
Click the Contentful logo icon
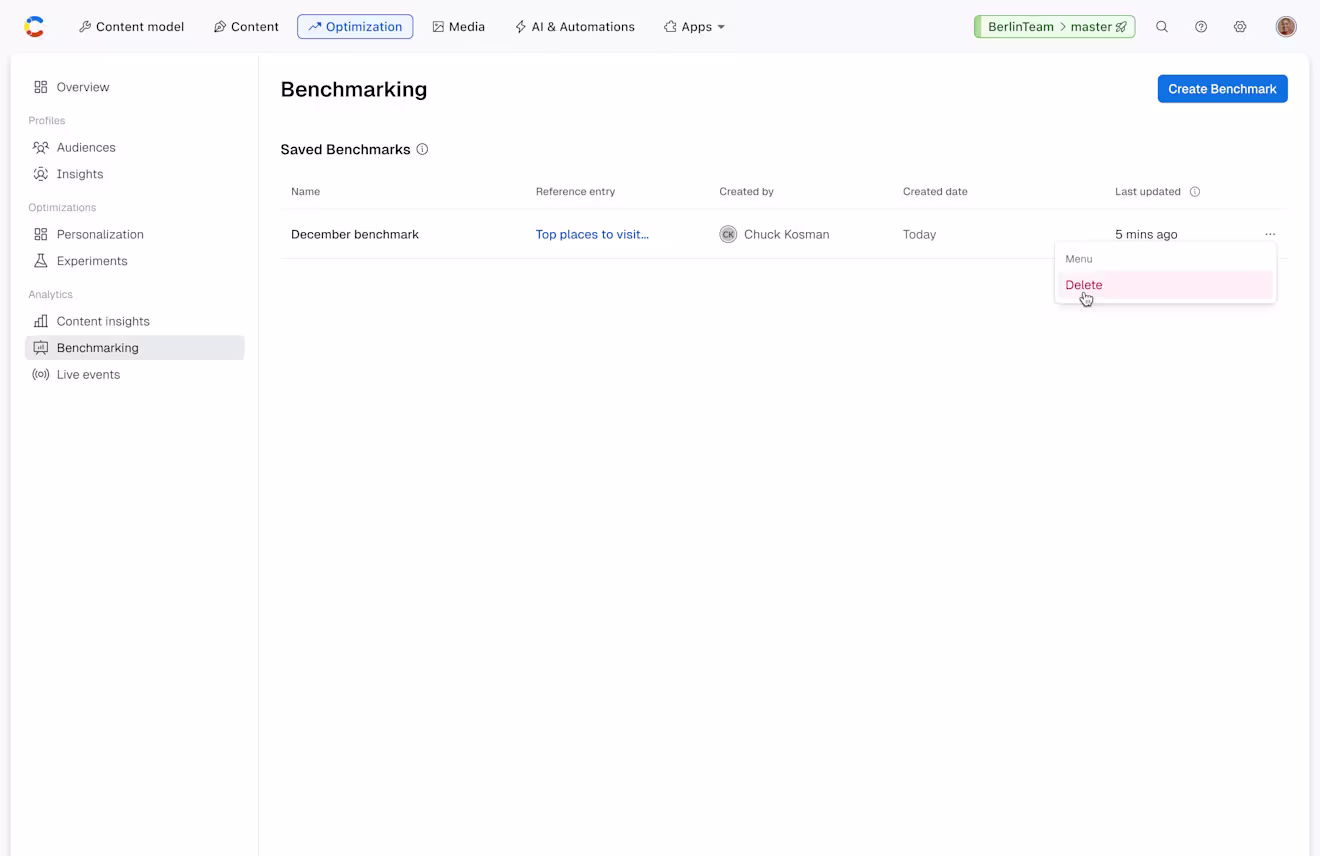(34, 27)
